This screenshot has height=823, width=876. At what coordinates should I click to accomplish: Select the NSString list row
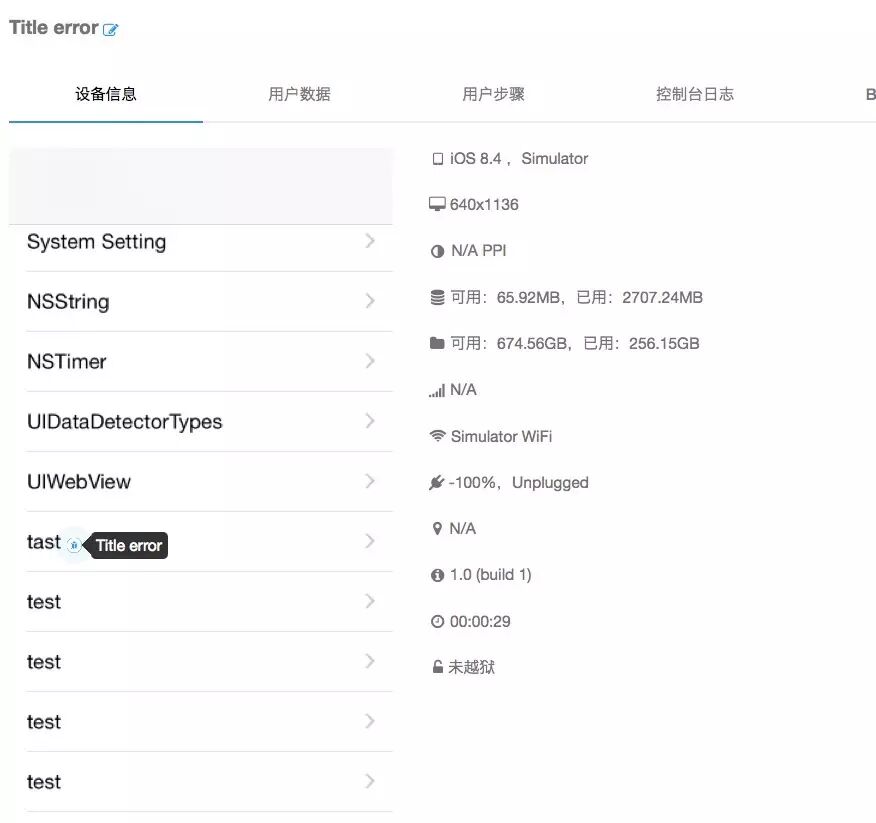(x=201, y=302)
